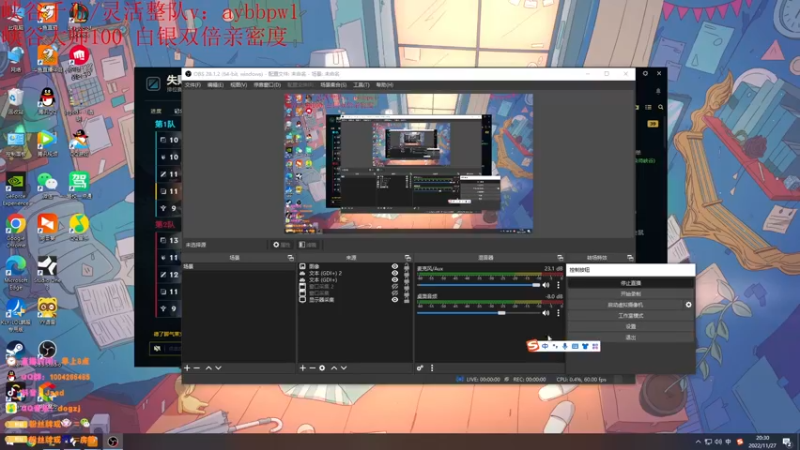Open the 帮助(H) menu
Screen dimensions: 800x450
(x=385, y=85)
